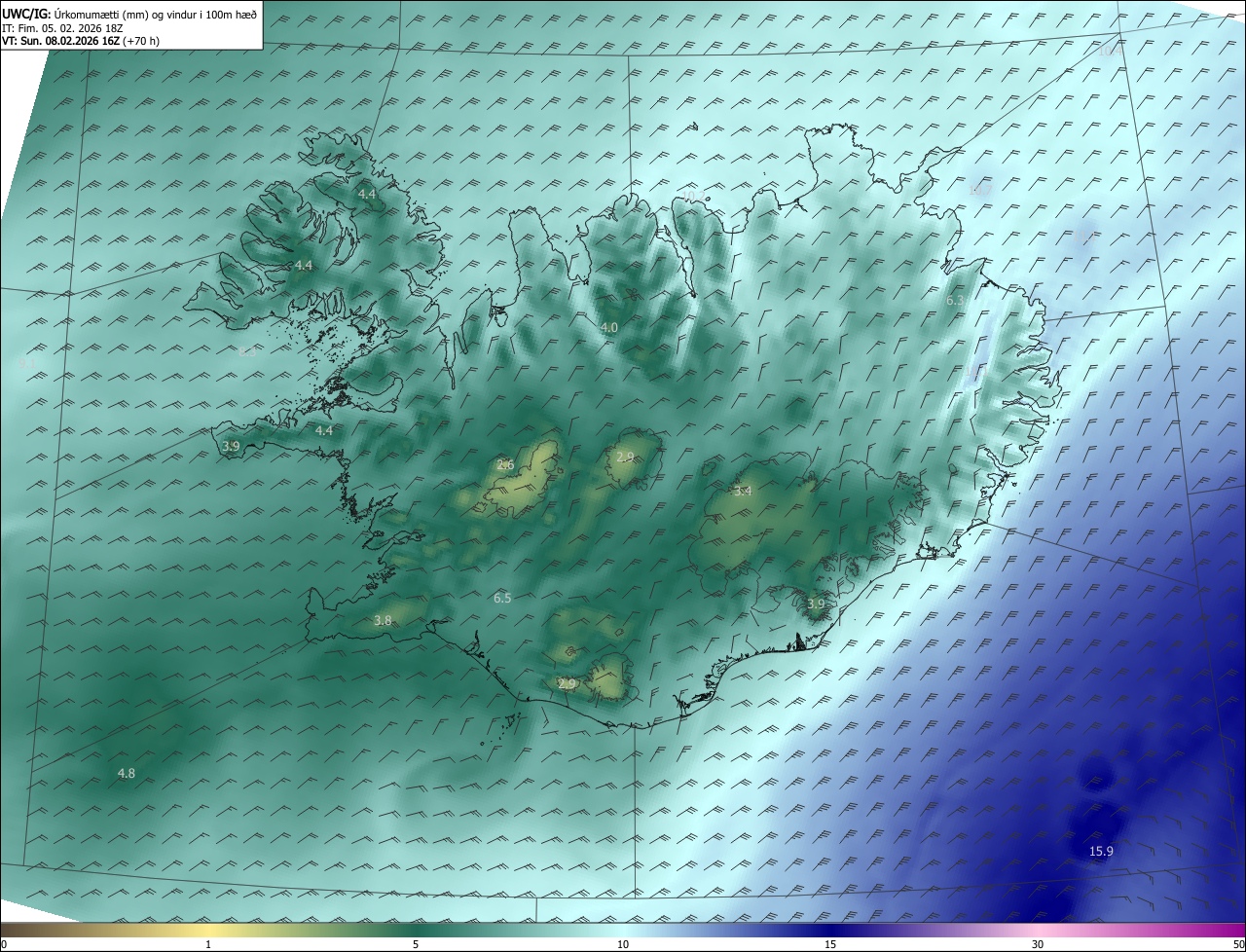Click the "1" tick on the color scale
This screenshot has height=952, width=1246.
tap(209, 944)
